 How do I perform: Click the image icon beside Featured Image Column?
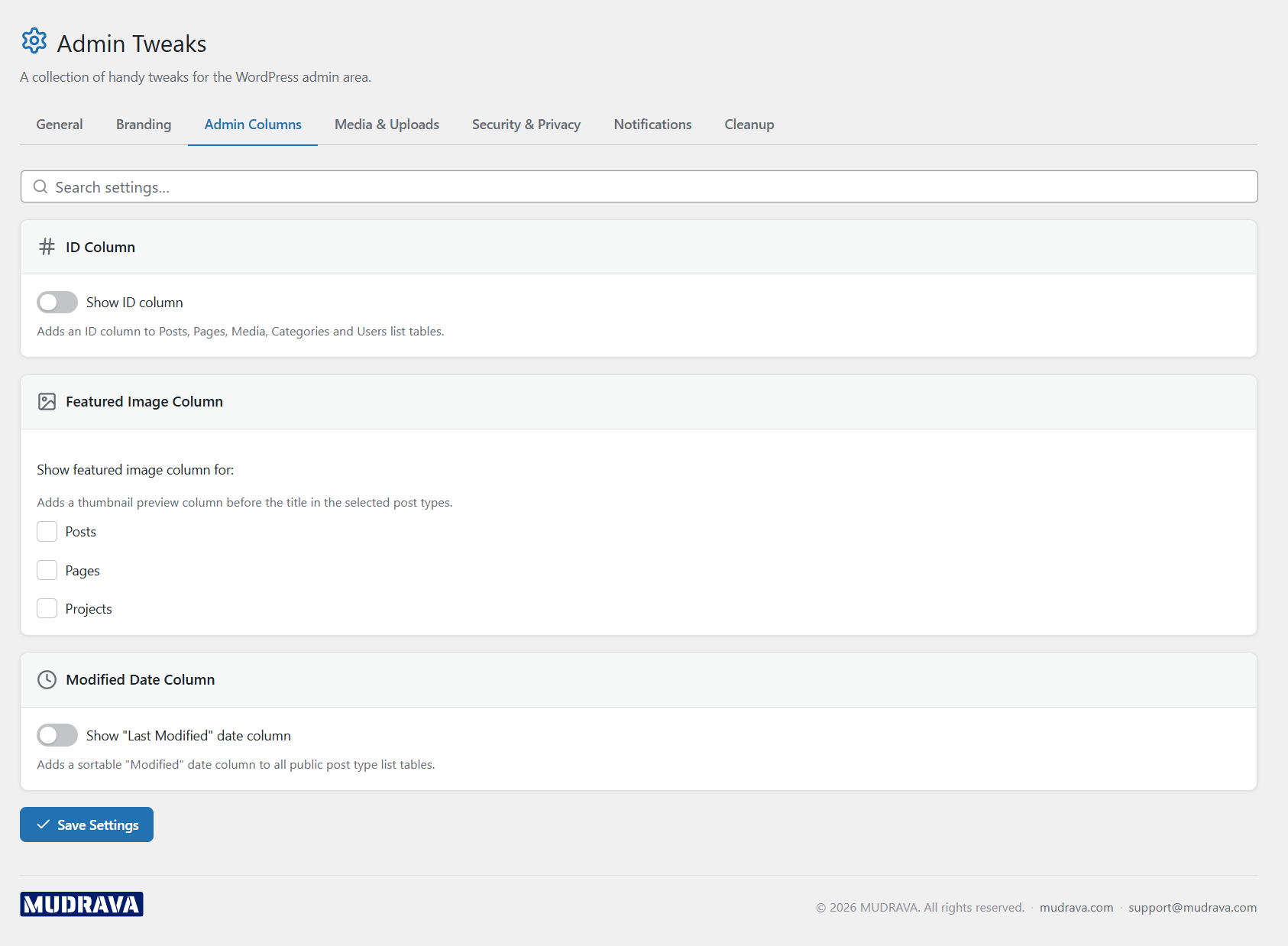[x=47, y=401]
